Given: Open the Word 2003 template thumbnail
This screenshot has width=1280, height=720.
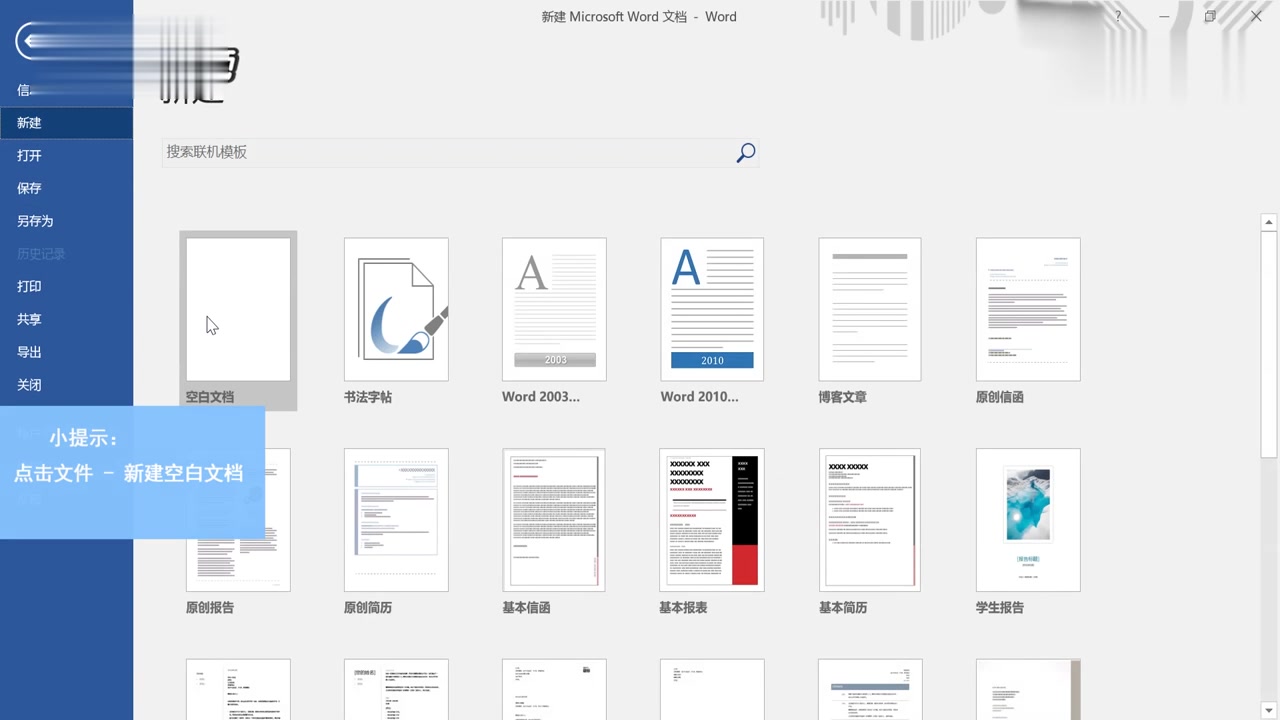Looking at the screenshot, I should tap(554, 309).
